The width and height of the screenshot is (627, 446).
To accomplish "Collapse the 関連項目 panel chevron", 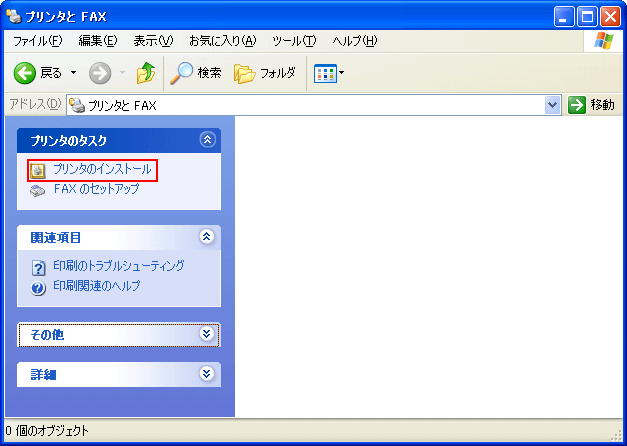I will point(207,237).
